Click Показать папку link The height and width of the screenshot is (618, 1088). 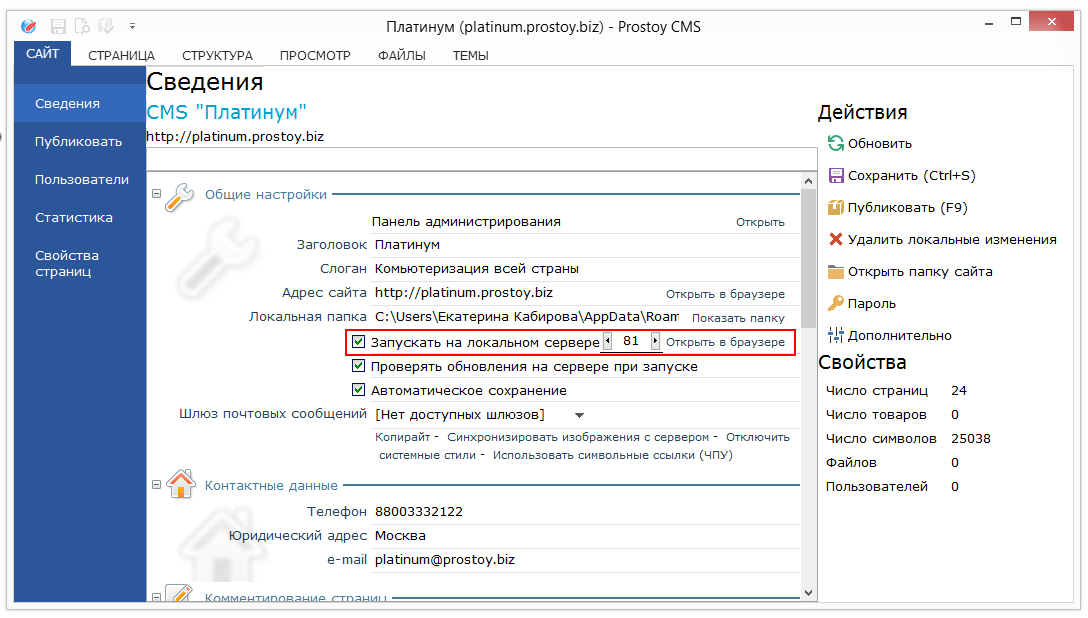point(738,318)
